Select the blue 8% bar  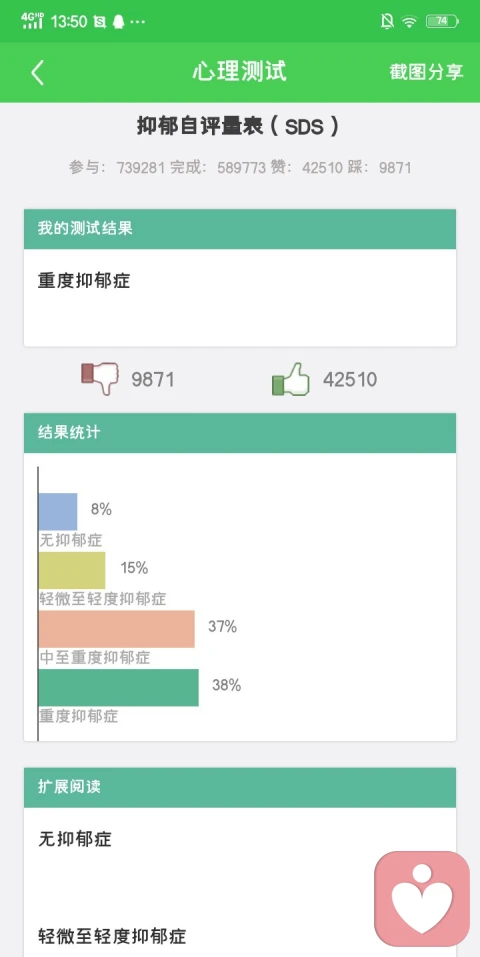point(58,511)
